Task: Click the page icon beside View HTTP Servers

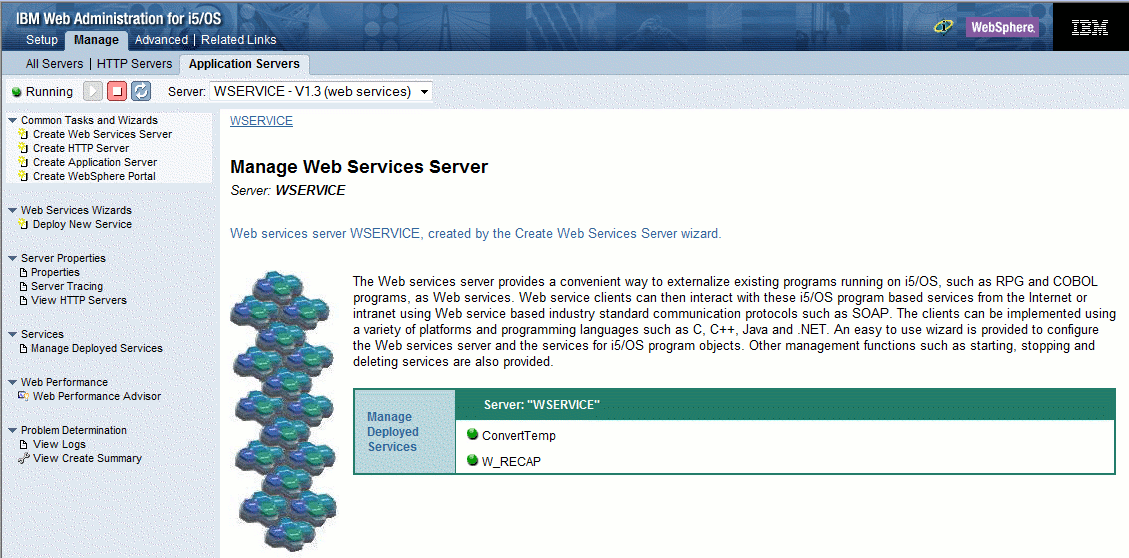Action: 23,300
